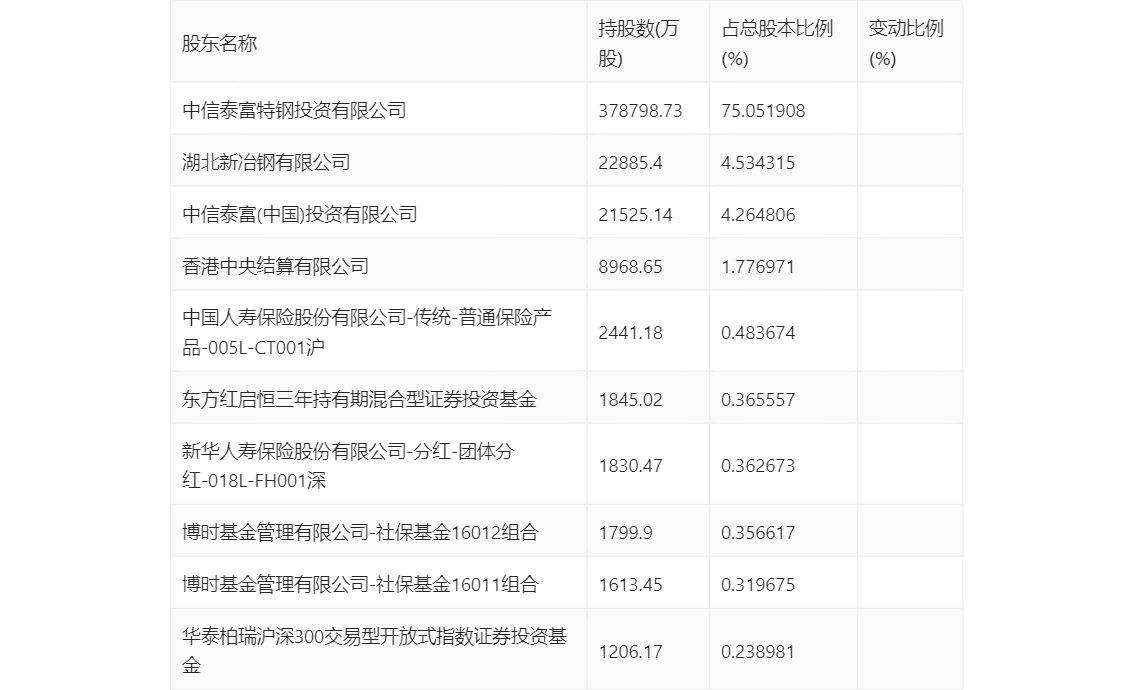Screen dimensions: 1134x690
Task: Select shareholder 新华人寿保险股份有限公司-分红-团体分红
Action: click(x=348, y=465)
